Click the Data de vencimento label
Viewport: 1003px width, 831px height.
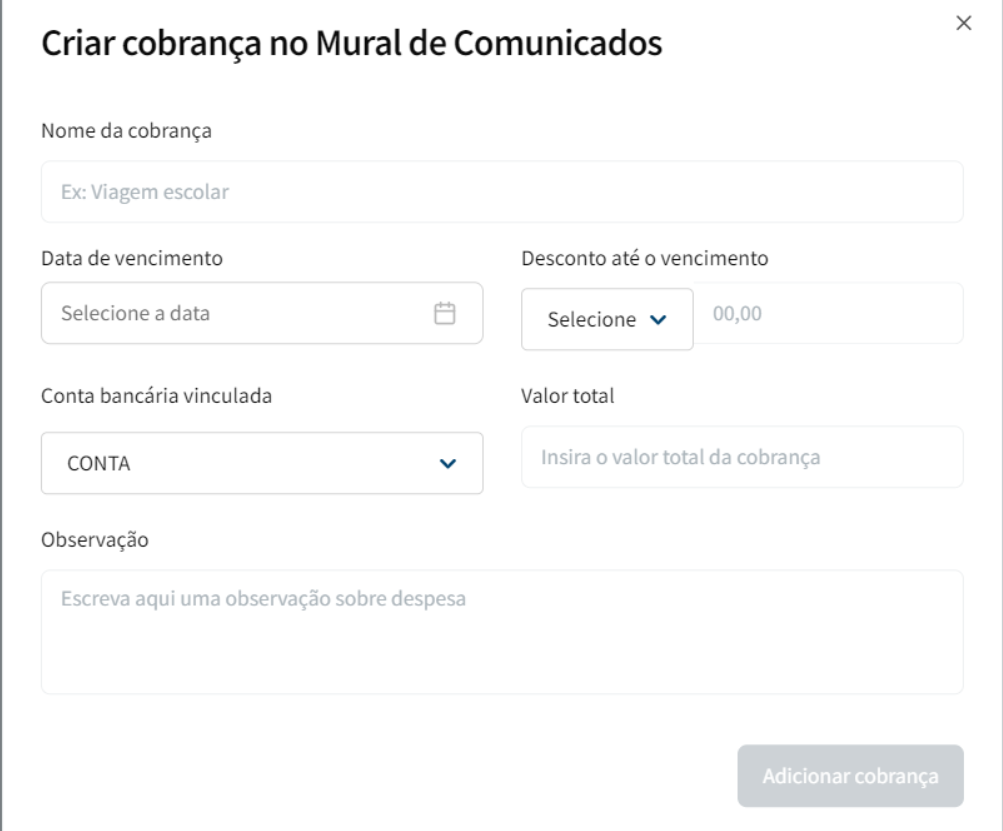131,258
